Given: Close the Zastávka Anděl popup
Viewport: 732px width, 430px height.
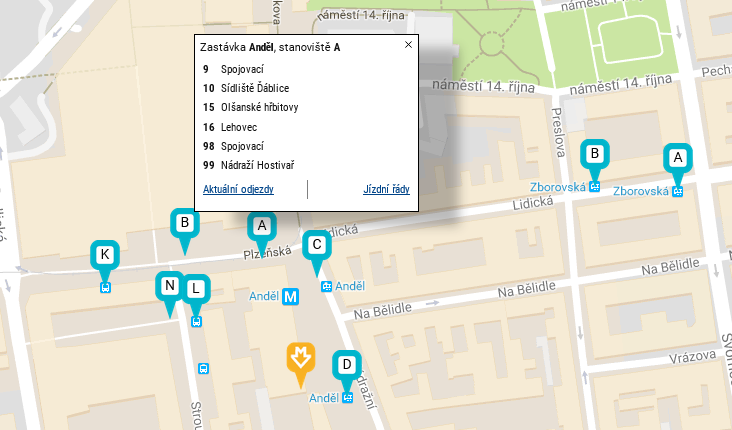Looking at the screenshot, I should coord(407,45).
